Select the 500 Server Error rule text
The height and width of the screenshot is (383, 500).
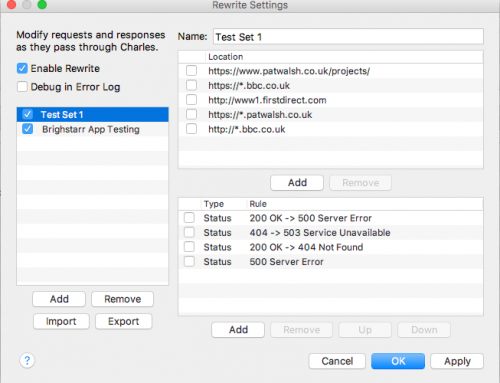tap(286, 262)
